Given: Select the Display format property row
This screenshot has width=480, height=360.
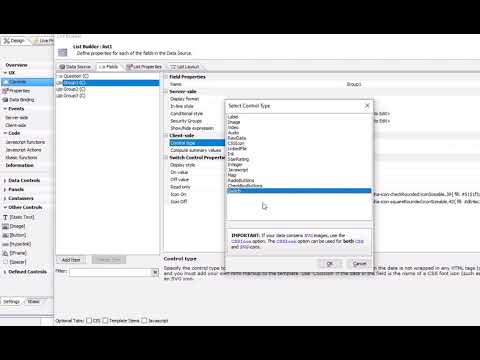Looking at the screenshot, I should (x=184, y=99).
